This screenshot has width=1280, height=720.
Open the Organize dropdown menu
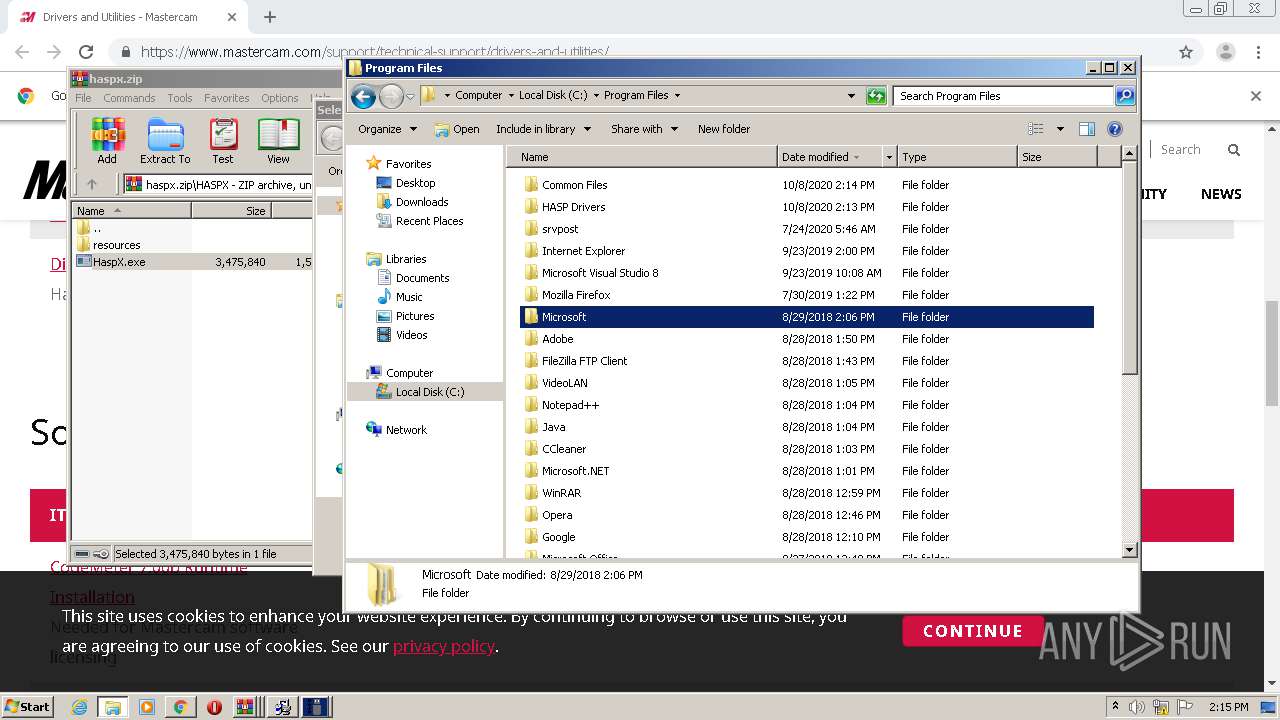(387, 129)
